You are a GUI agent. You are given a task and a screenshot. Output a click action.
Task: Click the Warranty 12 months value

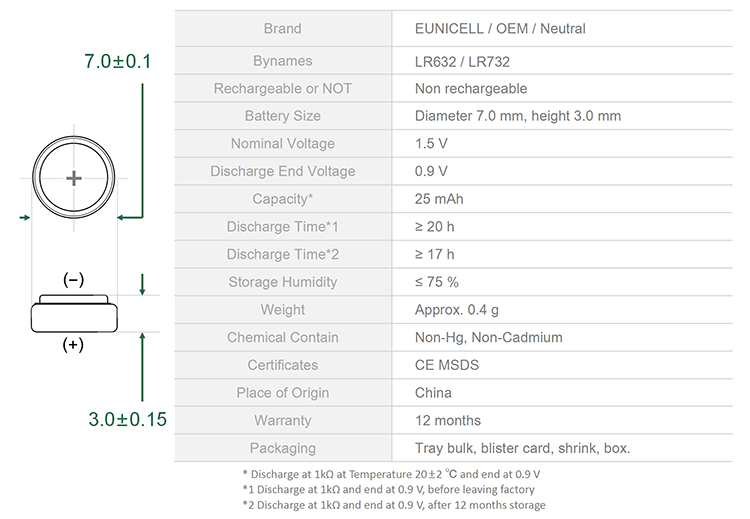pyautogui.click(x=448, y=420)
